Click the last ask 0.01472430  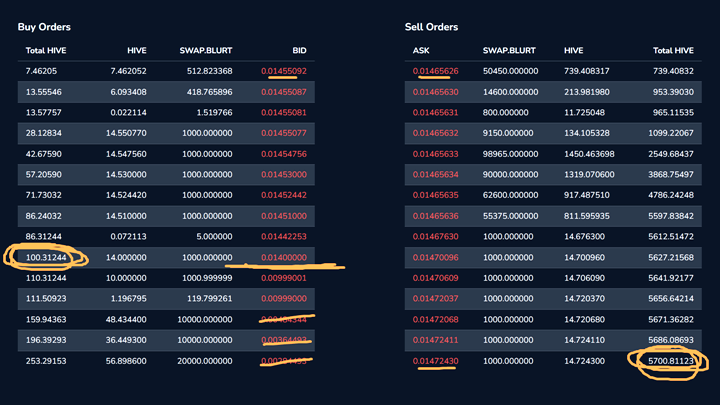(x=435, y=360)
